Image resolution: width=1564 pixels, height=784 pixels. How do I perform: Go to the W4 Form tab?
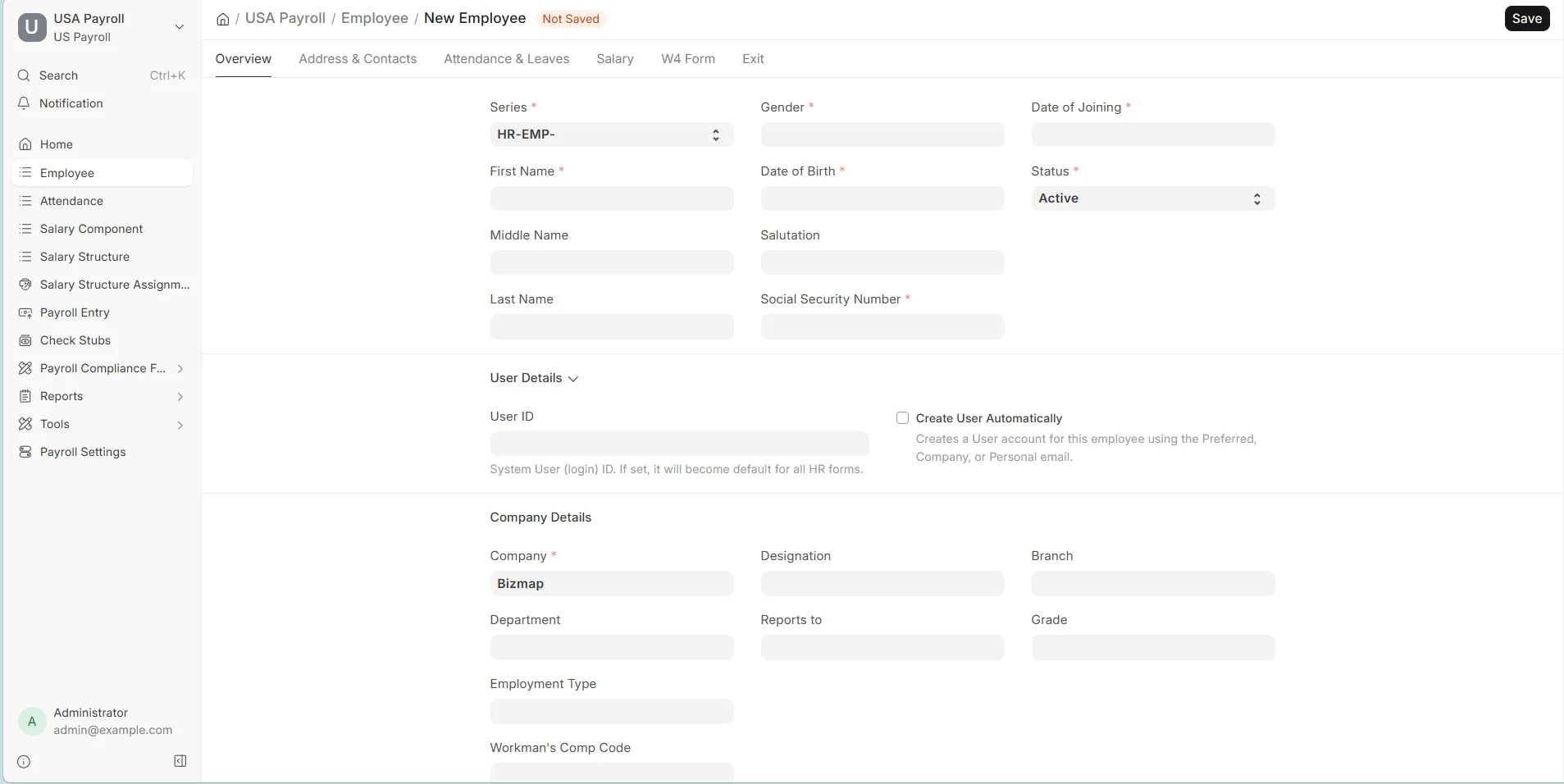pos(688,59)
